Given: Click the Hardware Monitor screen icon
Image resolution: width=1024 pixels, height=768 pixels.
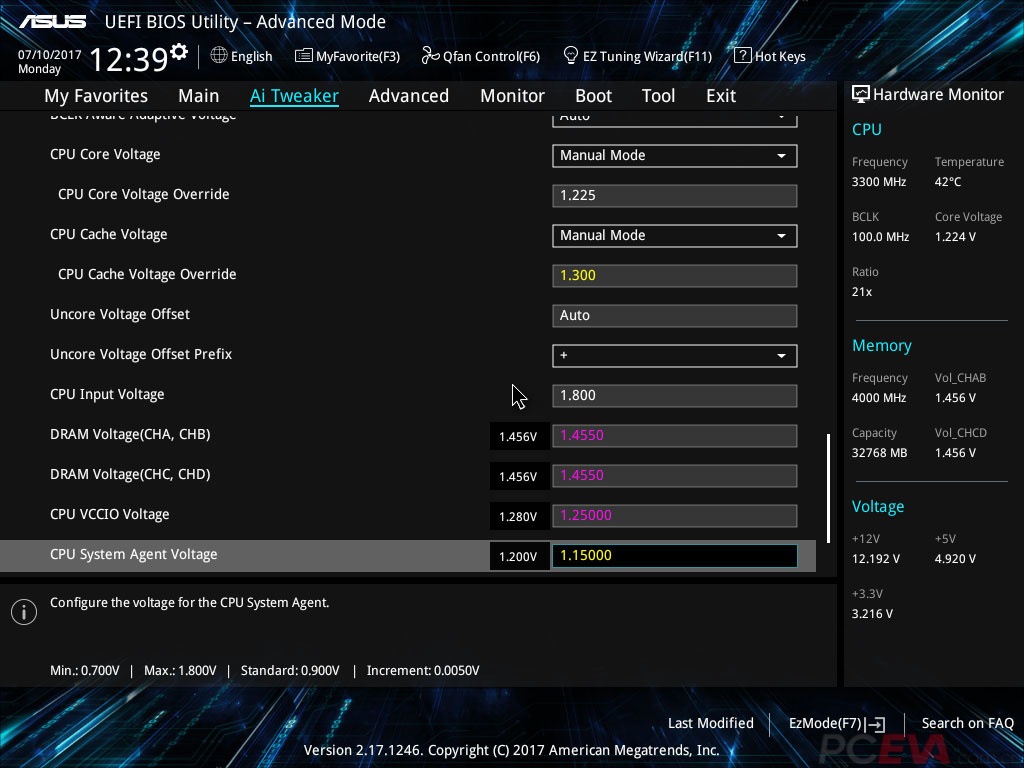Looking at the screenshot, I should point(861,95).
